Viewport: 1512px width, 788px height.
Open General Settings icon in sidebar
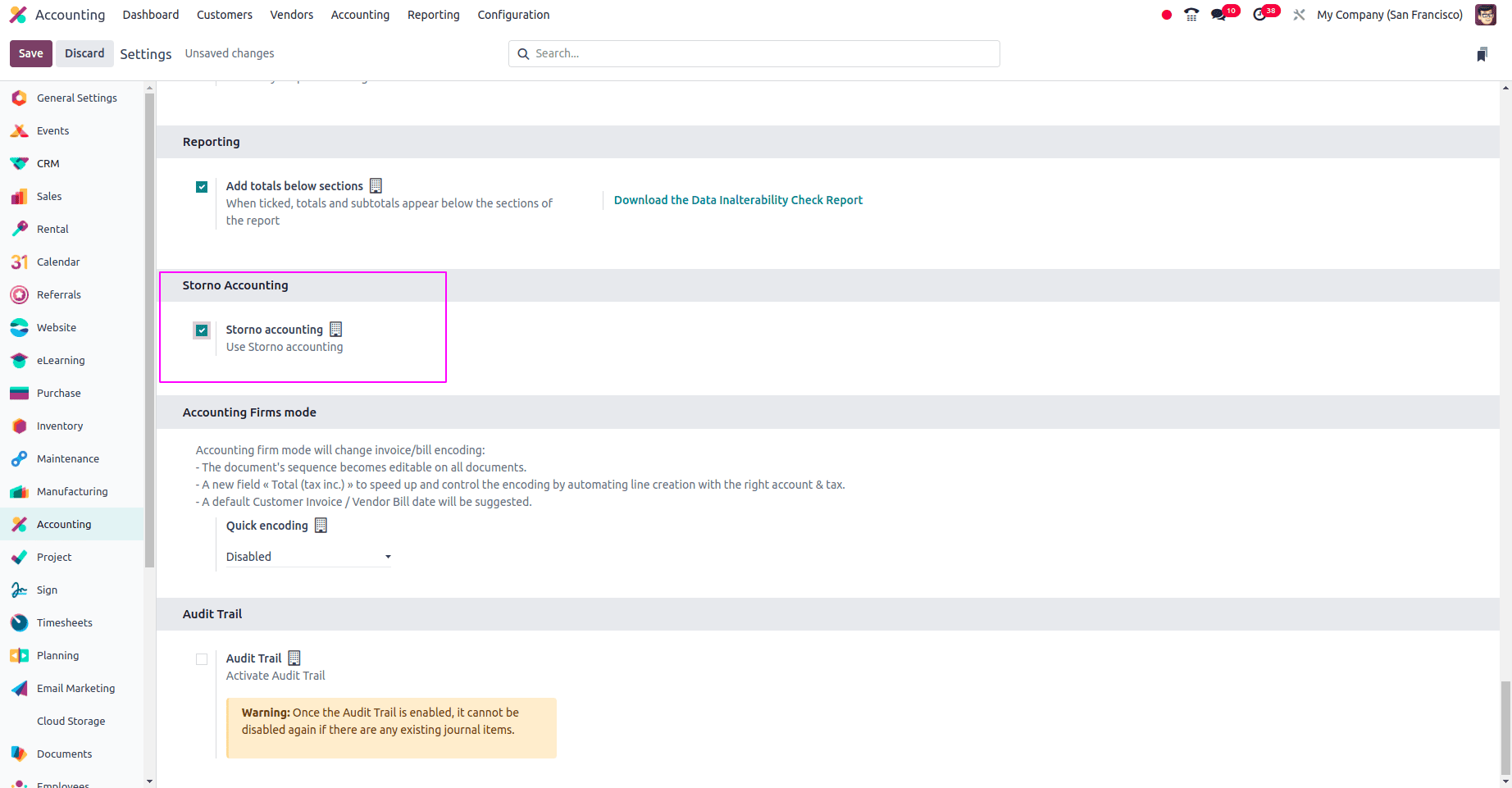tap(19, 98)
